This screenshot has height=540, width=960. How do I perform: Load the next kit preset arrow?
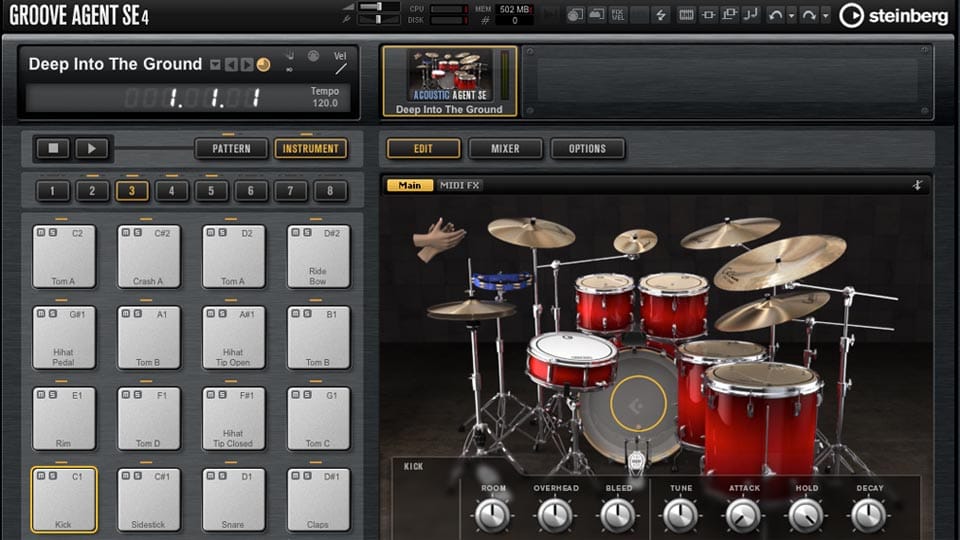(x=246, y=64)
